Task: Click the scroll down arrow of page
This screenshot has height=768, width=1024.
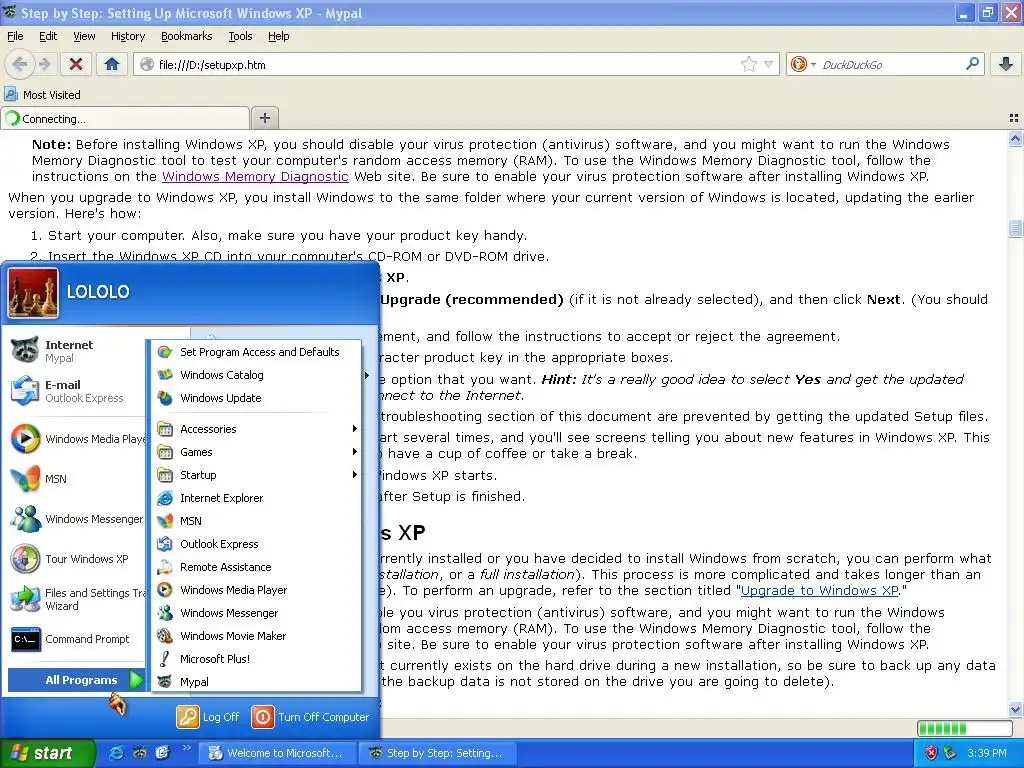Action: [x=1015, y=709]
